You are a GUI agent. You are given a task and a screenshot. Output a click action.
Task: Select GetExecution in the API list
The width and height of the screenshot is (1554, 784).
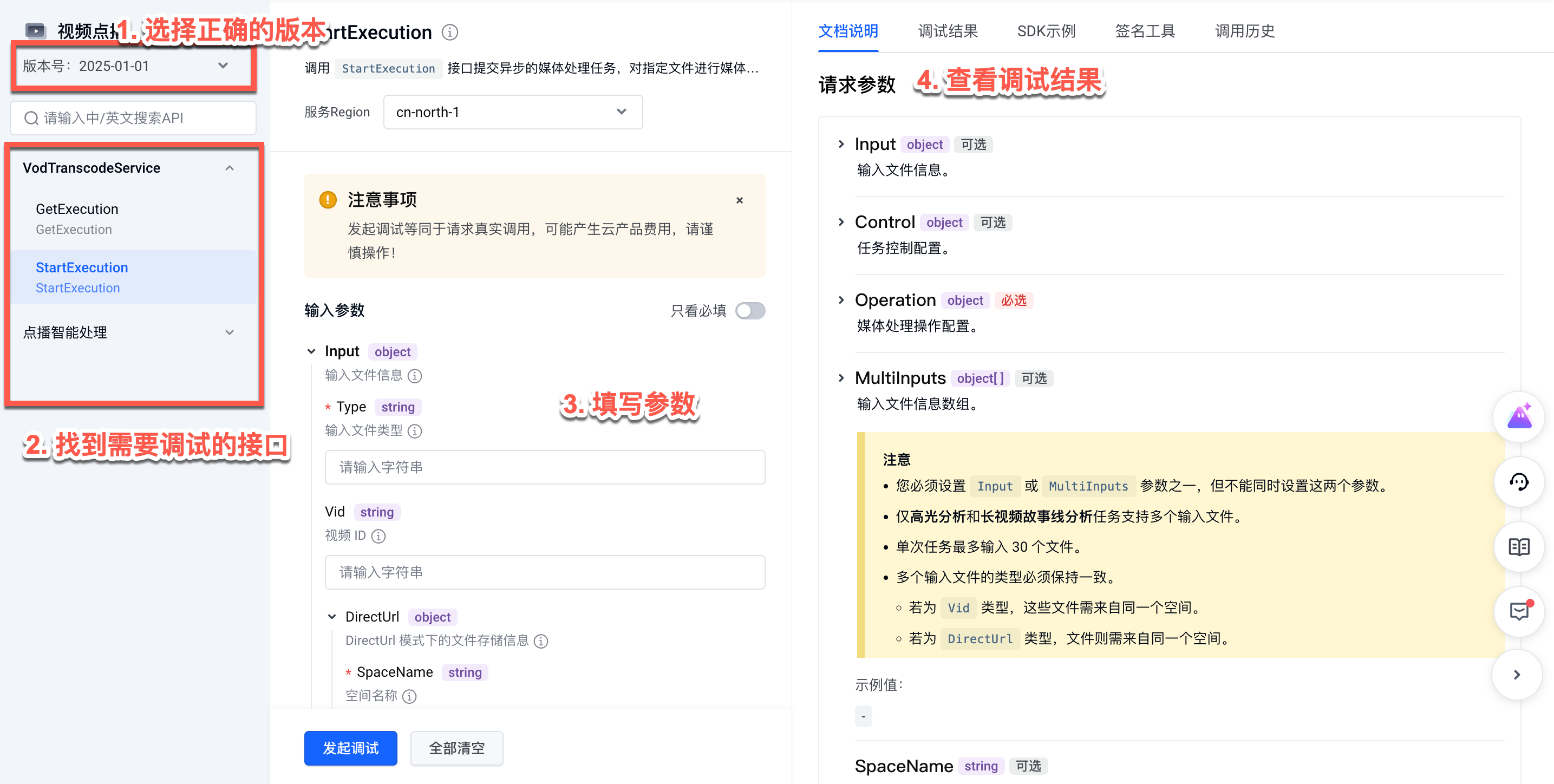[77, 218]
